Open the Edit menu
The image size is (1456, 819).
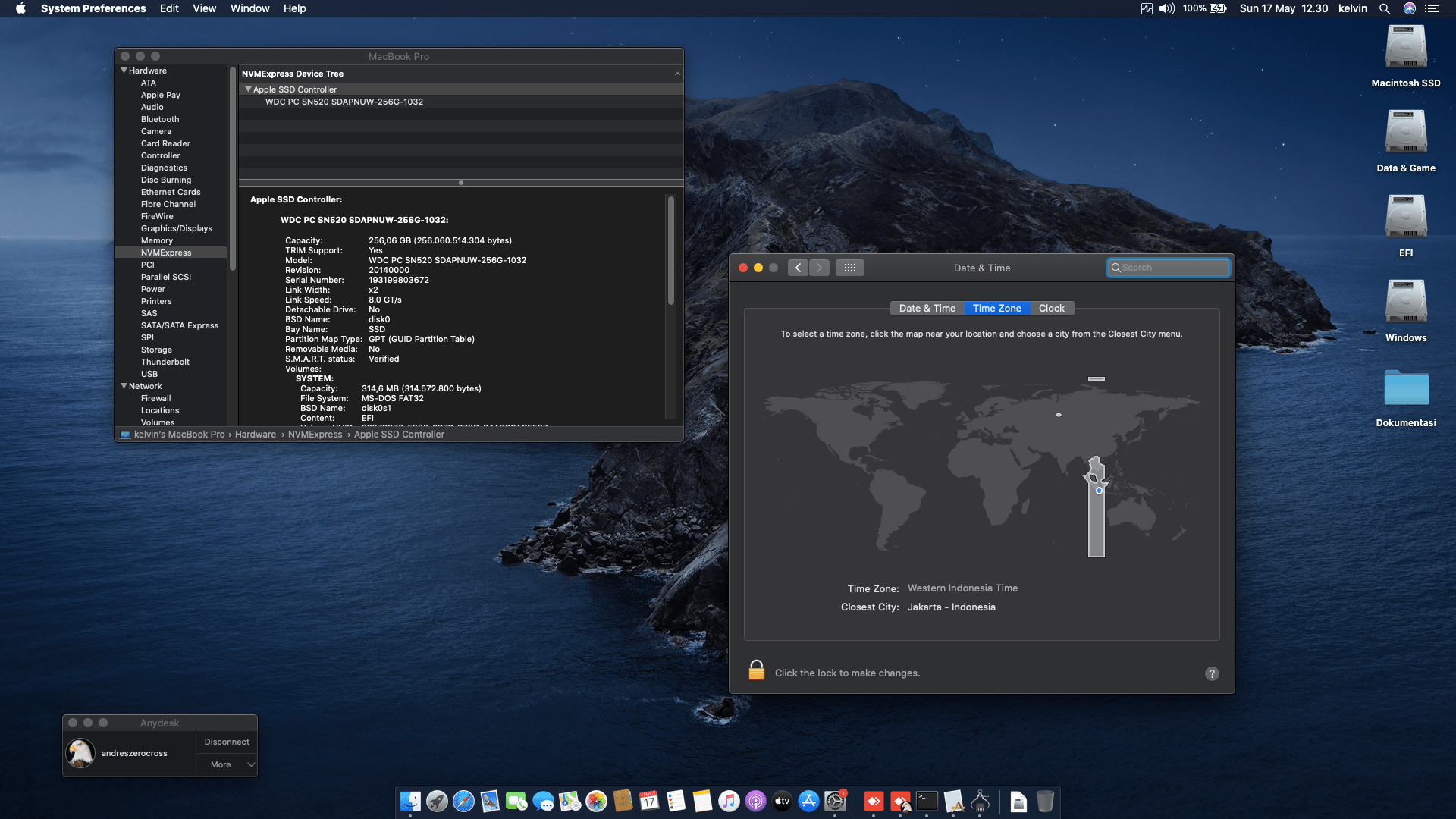(x=169, y=8)
